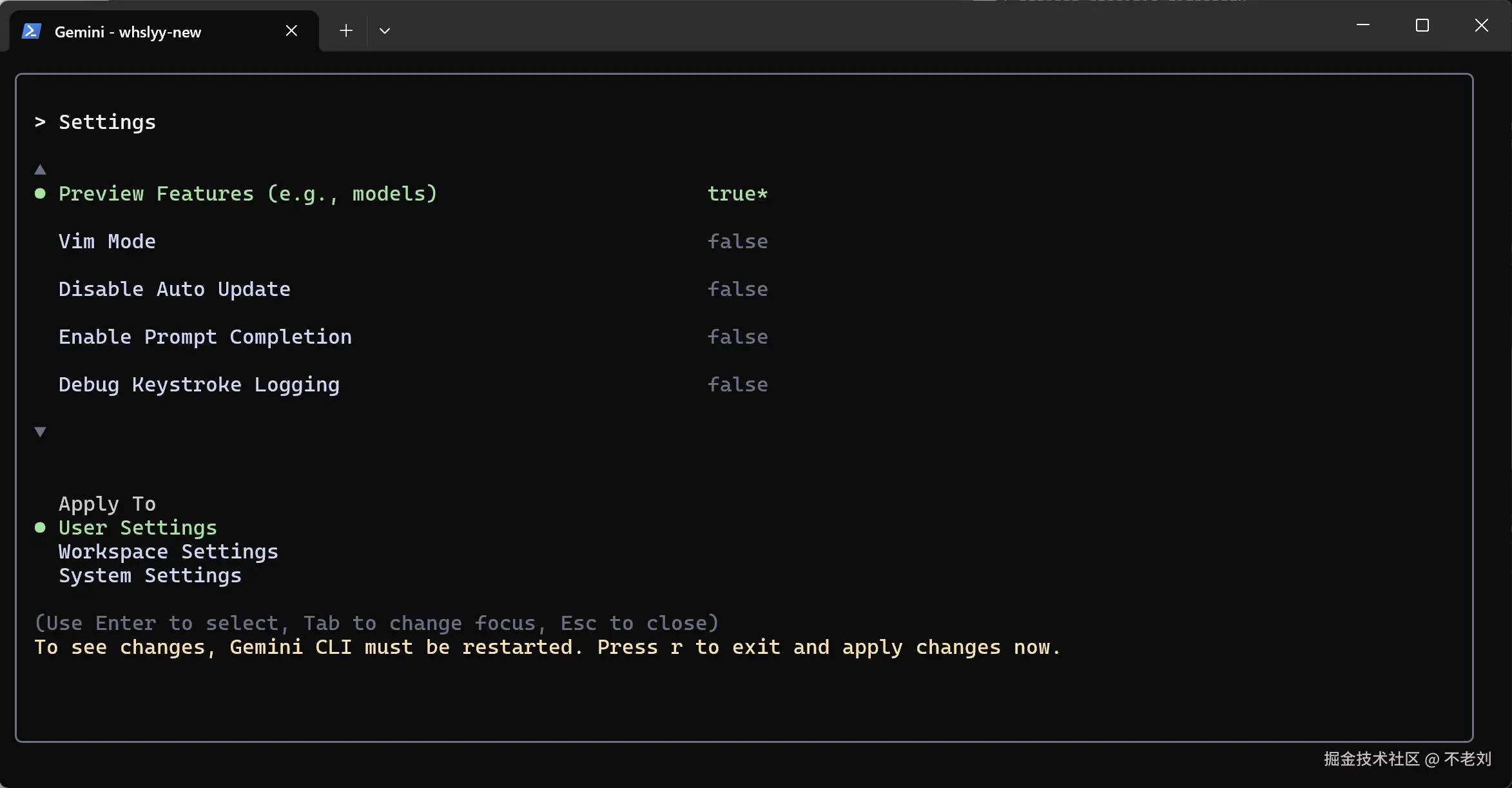Image resolution: width=1512 pixels, height=788 pixels.
Task: Toggle the Vim Mode false value
Action: pyautogui.click(x=737, y=241)
